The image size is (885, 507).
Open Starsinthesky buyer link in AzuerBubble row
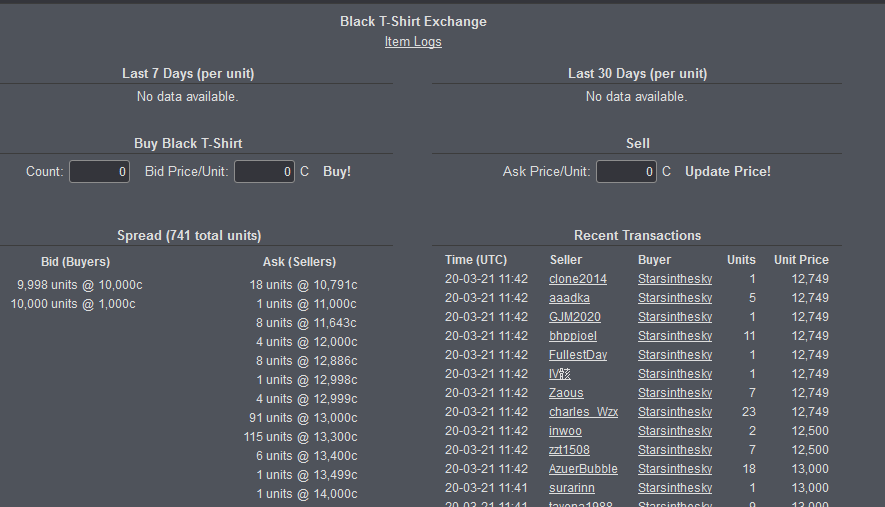point(675,469)
